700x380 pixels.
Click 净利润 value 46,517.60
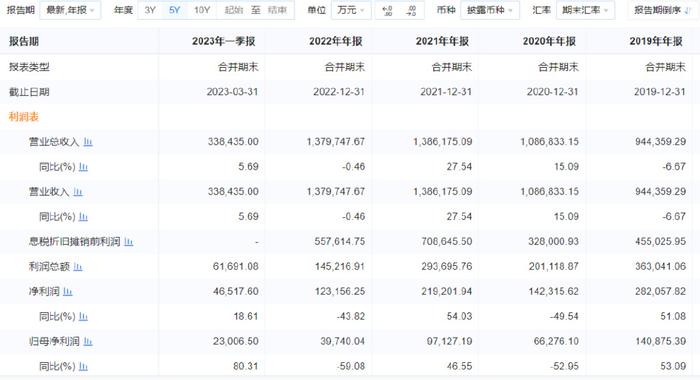(236, 292)
